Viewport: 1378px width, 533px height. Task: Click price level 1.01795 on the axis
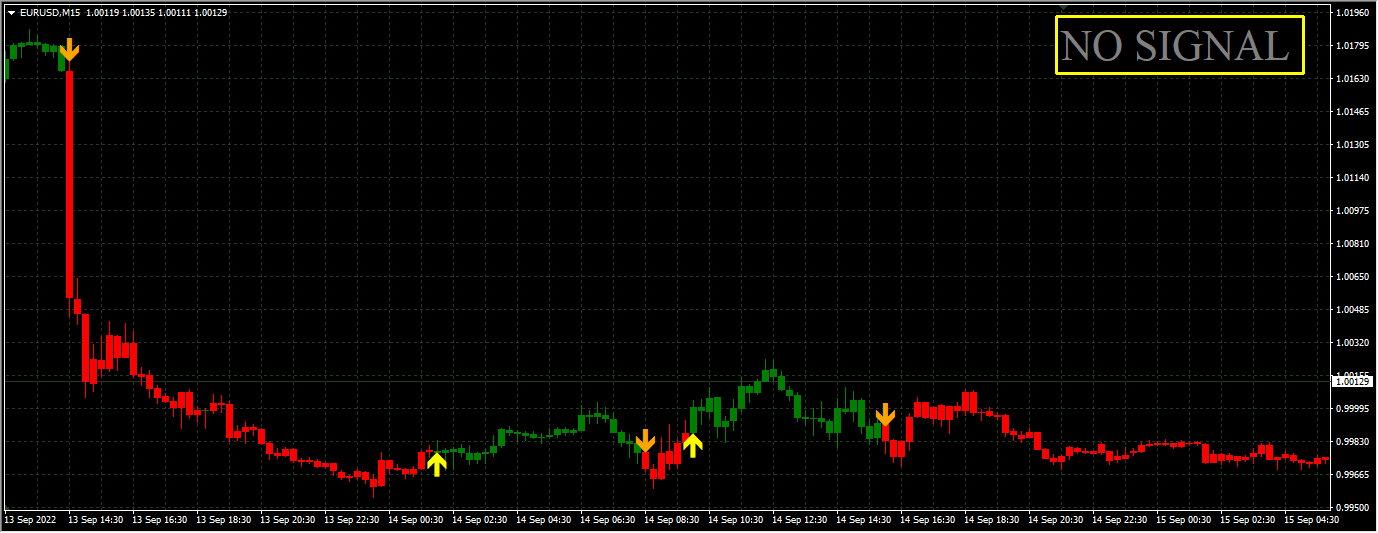click(x=1351, y=46)
